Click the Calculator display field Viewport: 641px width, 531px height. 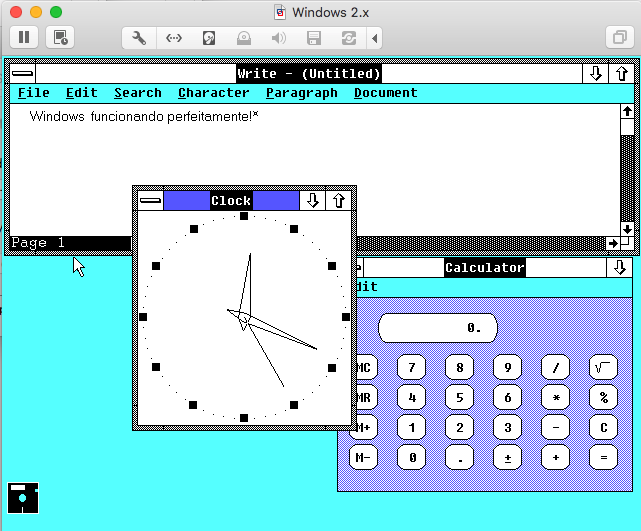[437, 327]
